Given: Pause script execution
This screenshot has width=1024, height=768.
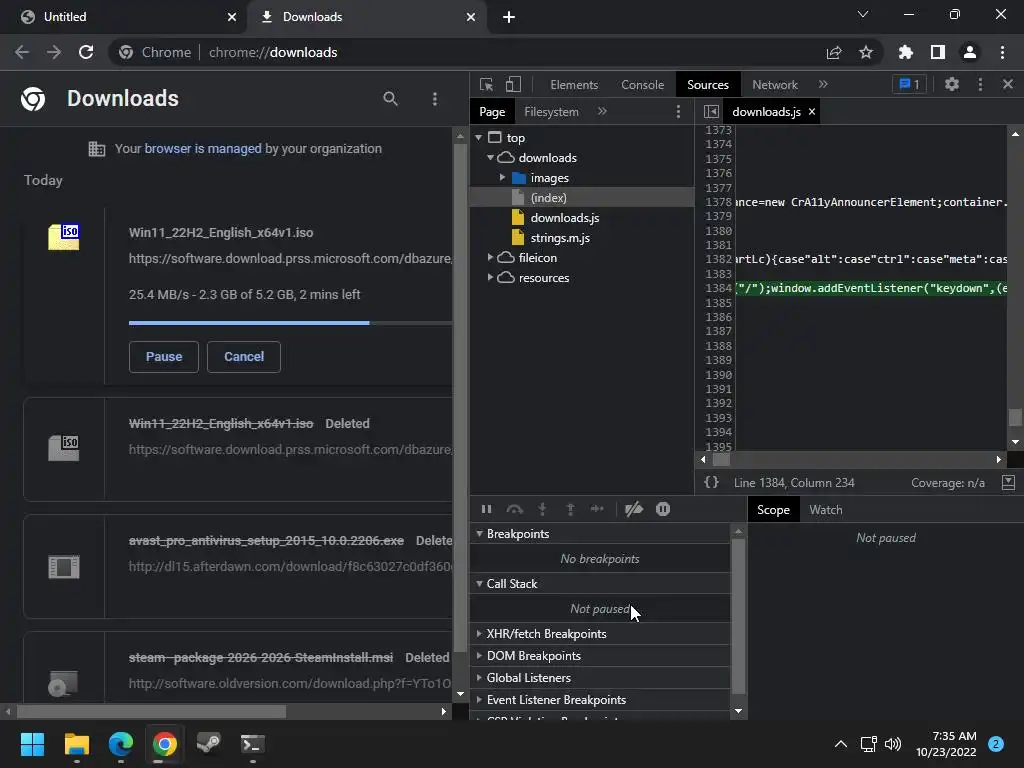Looking at the screenshot, I should pyautogui.click(x=487, y=509).
